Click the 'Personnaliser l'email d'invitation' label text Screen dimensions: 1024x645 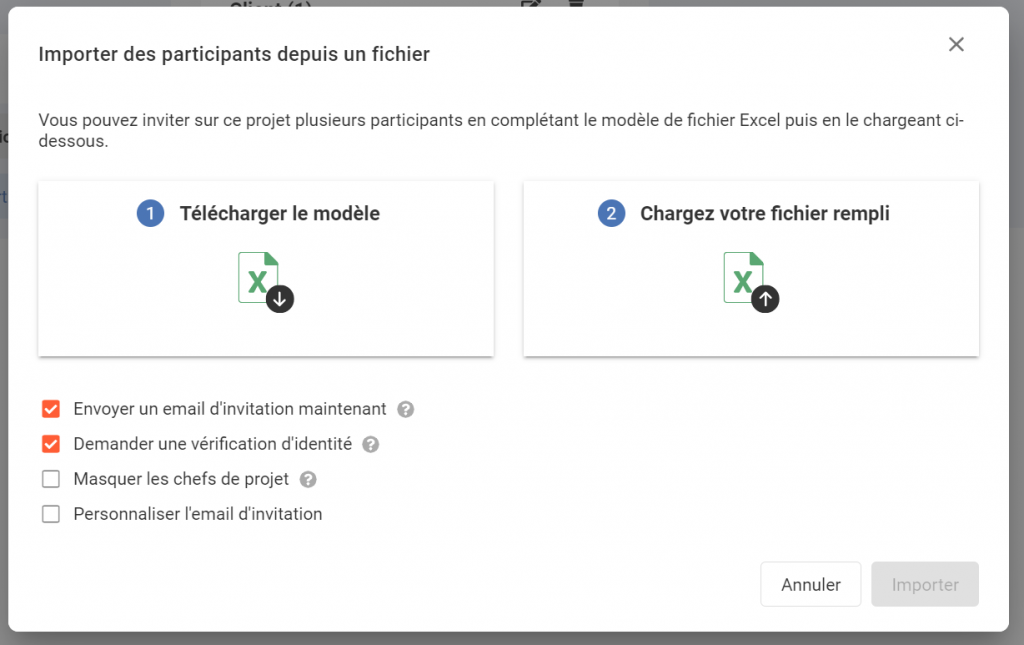(198, 514)
